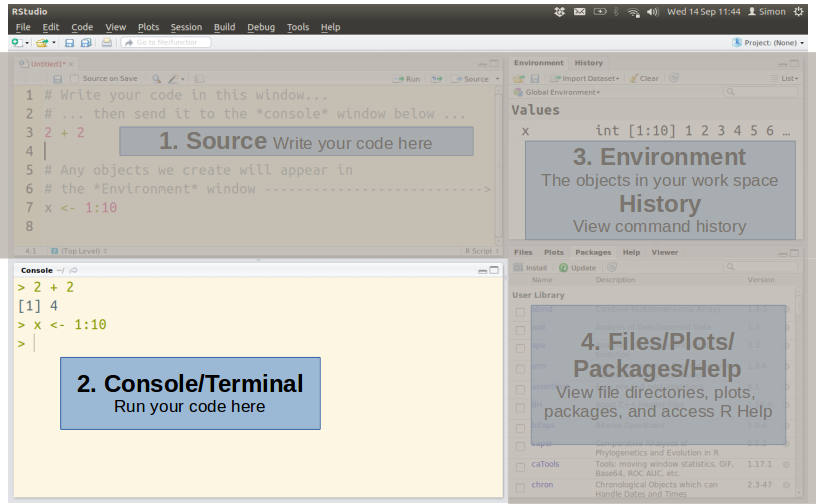
Task: Click the Environment refresh icon
Action: click(674, 78)
